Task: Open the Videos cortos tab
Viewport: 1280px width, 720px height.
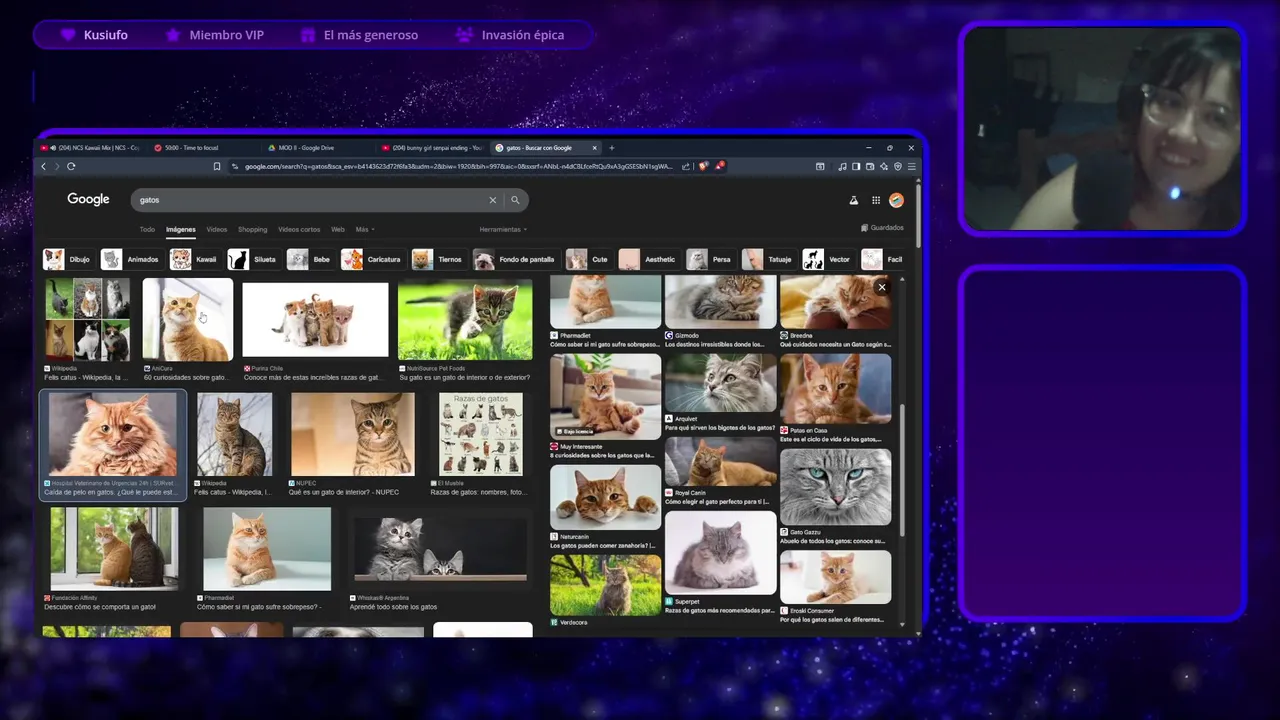Action: [x=299, y=230]
